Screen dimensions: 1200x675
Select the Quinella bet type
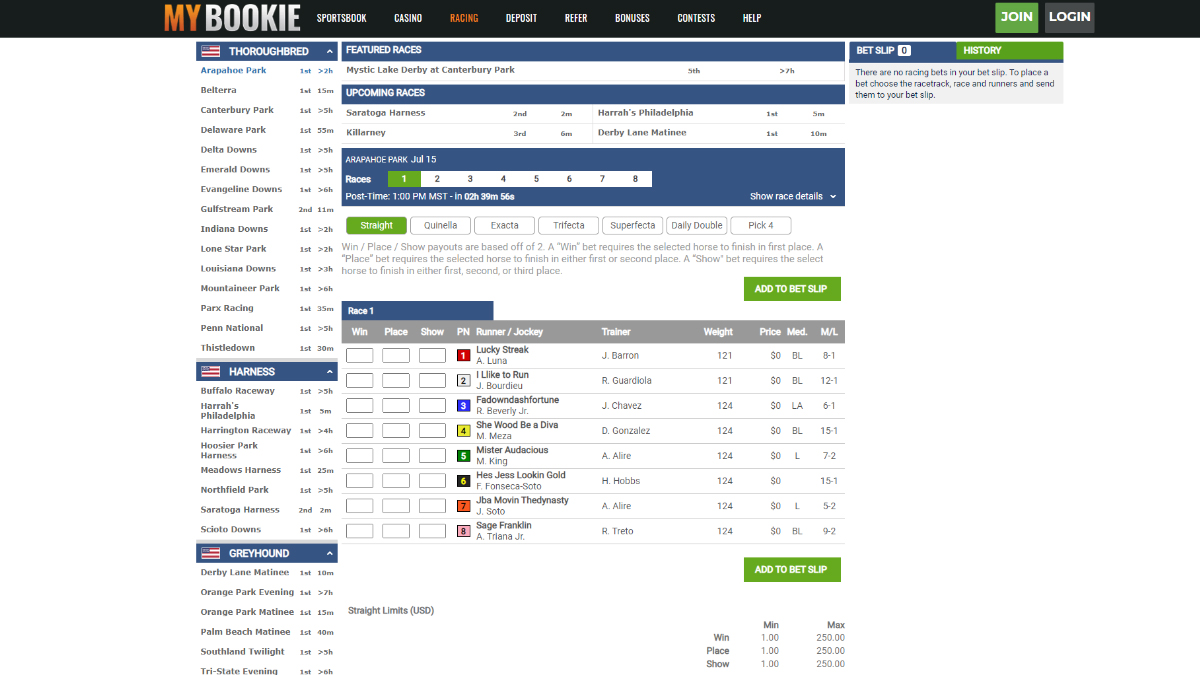coord(441,226)
